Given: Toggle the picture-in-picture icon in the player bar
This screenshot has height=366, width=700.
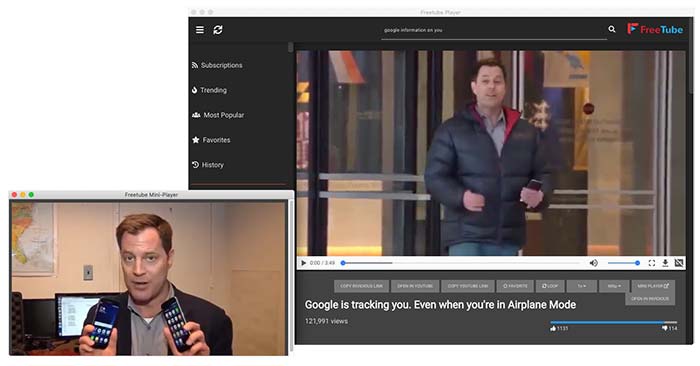Looking at the screenshot, I should (679, 263).
